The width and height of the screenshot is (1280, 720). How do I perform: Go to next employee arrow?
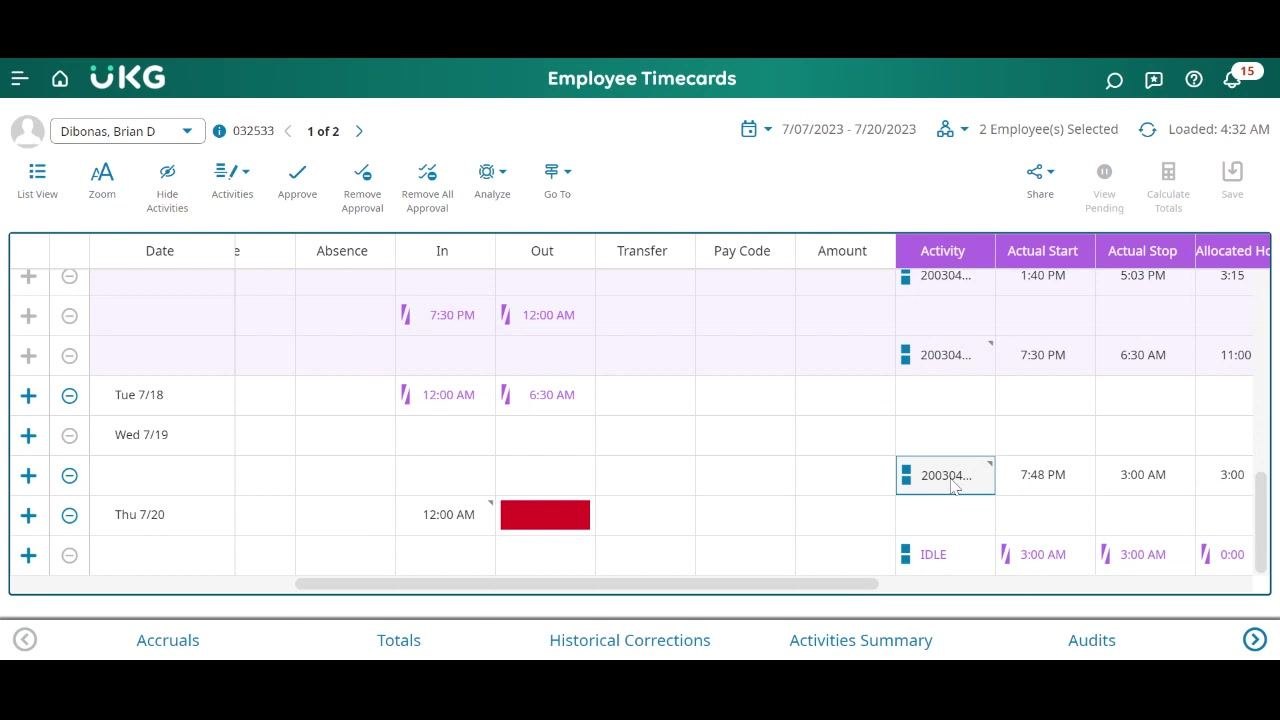[359, 131]
